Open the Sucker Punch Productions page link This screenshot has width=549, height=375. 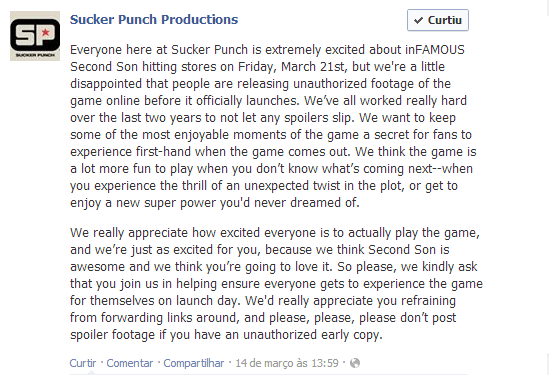click(x=154, y=19)
